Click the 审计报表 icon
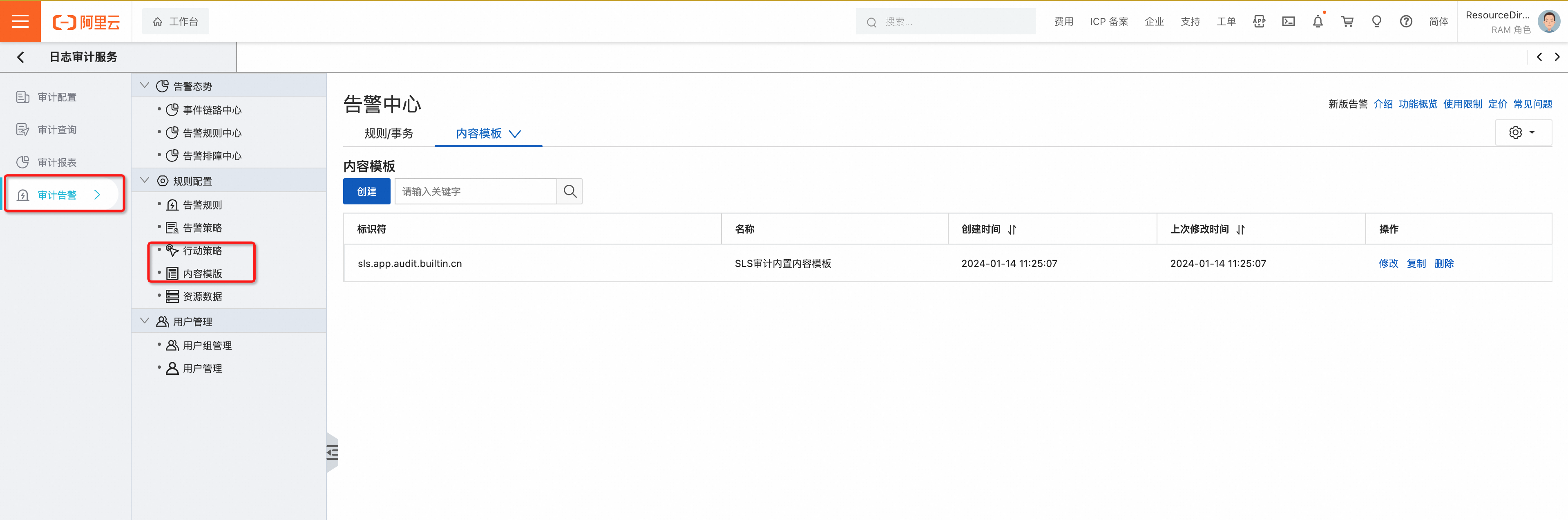1568x520 pixels. pos(22,162)
